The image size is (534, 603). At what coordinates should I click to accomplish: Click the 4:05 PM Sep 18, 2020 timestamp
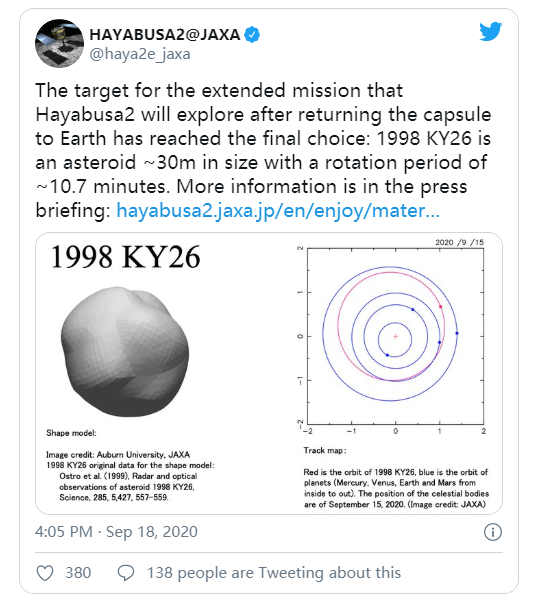click(116, 532)
